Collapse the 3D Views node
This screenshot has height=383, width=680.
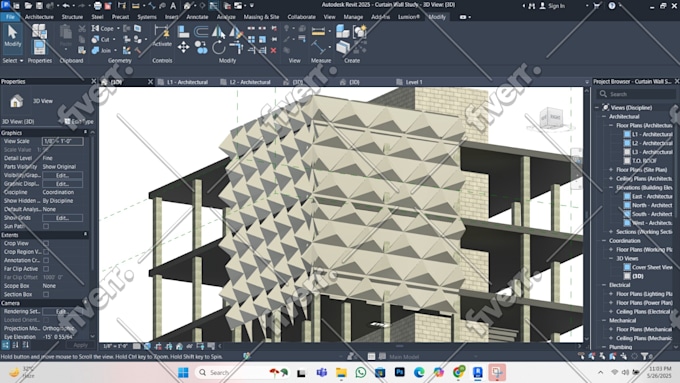pyautogui.click(x=611, y=258)
